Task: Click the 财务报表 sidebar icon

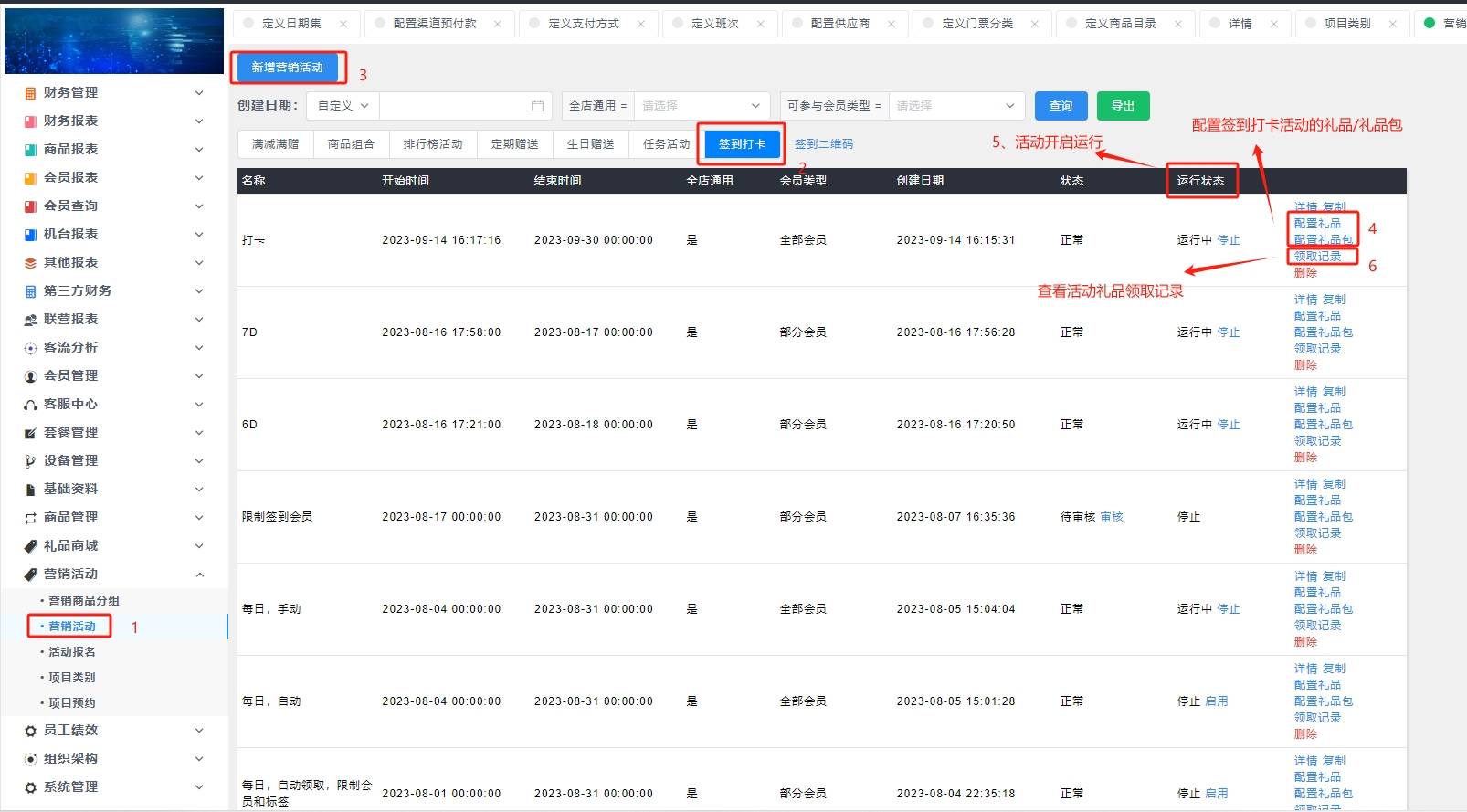Action: click(30, 121)
